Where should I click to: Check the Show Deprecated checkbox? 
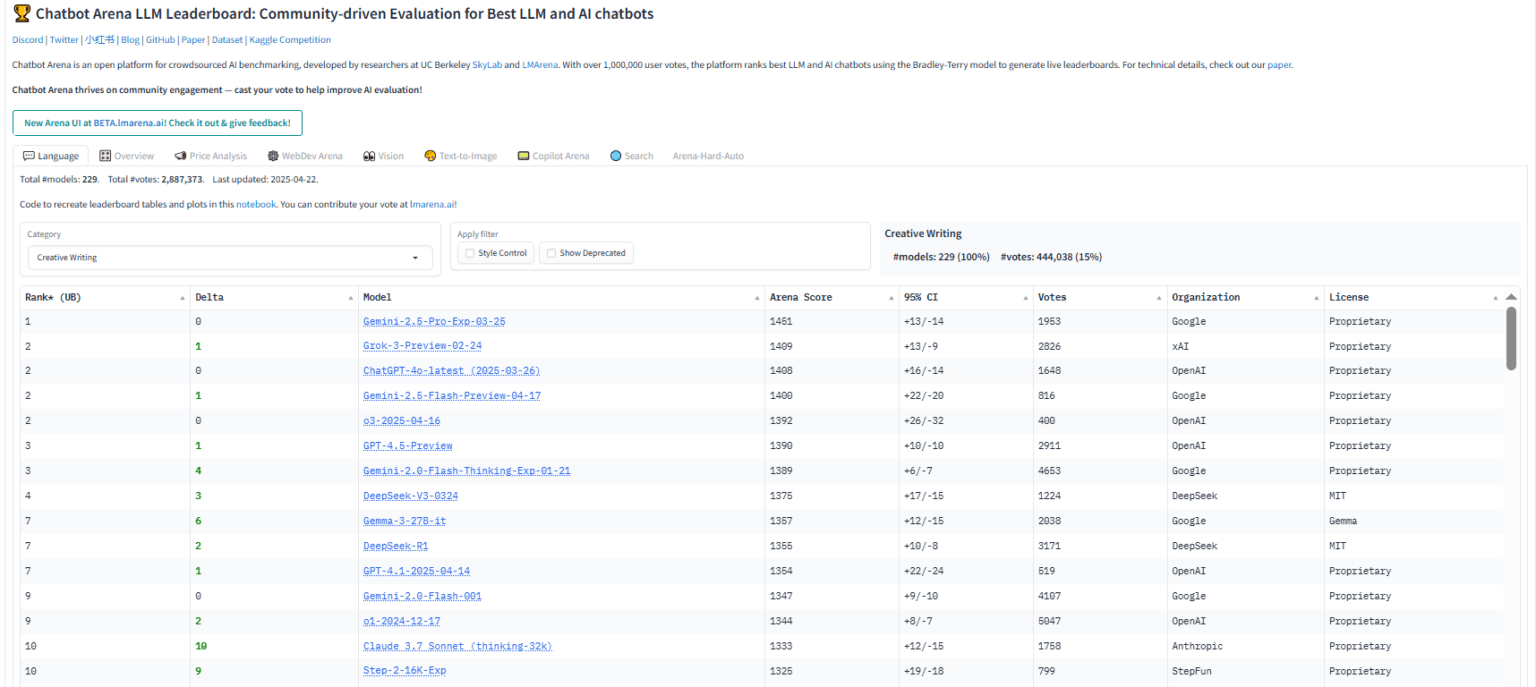tap(551, 253)
